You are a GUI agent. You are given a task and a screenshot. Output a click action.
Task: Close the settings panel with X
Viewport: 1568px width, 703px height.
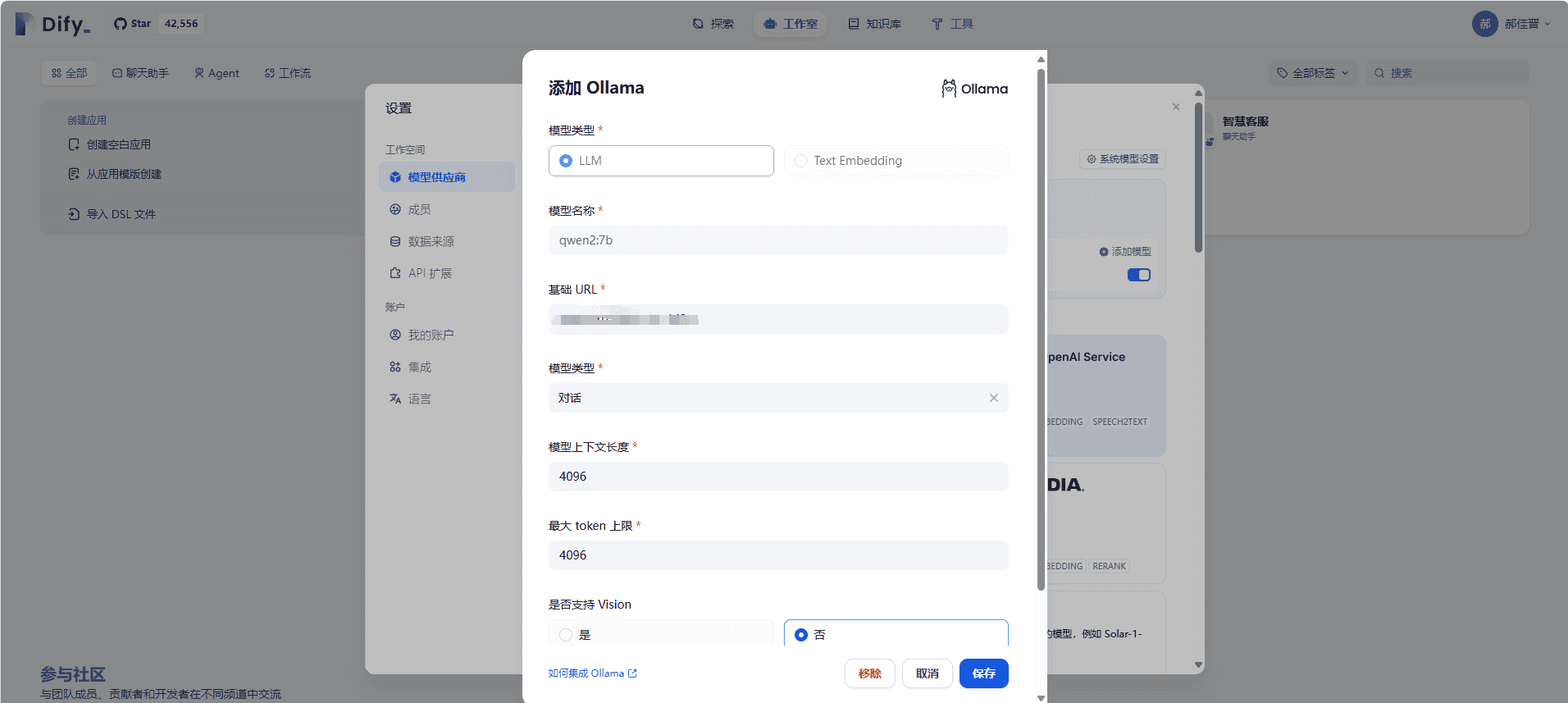coord(1176,107)
